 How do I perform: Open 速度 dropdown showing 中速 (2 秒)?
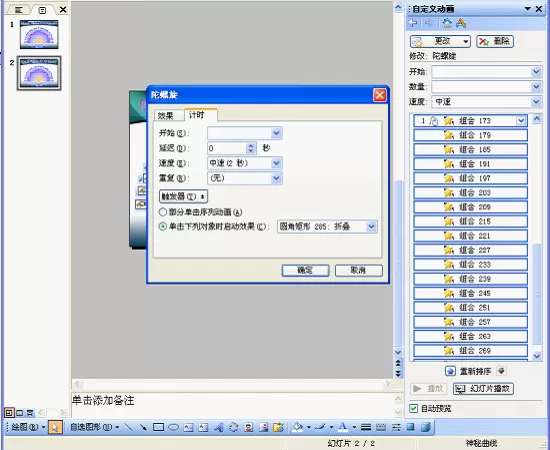[x=276, y=163]
